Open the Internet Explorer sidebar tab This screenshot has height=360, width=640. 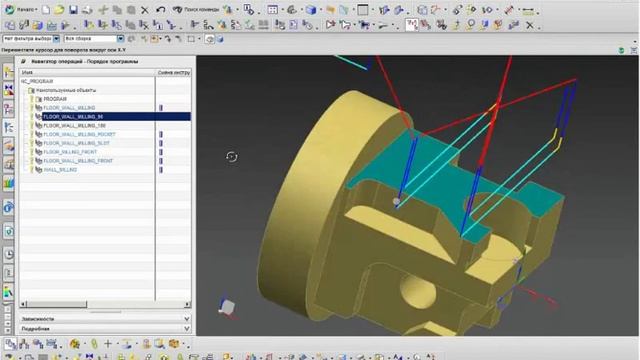point(9,208)
